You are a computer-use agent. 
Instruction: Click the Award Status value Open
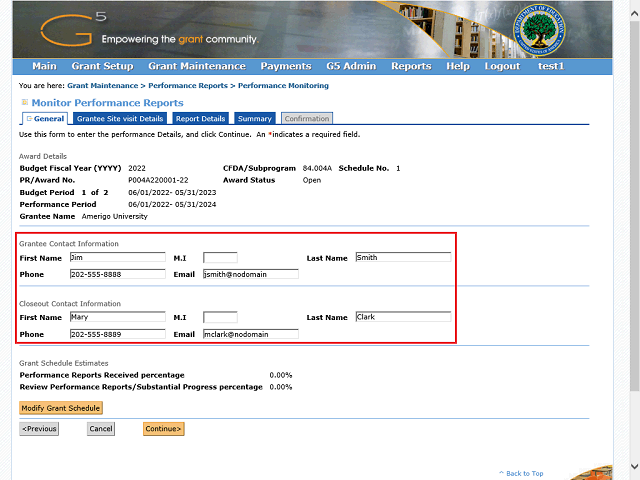[x=312, y=180]
